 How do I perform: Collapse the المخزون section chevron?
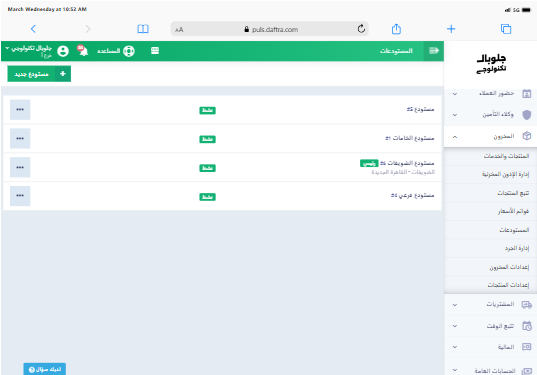[455, 137]
